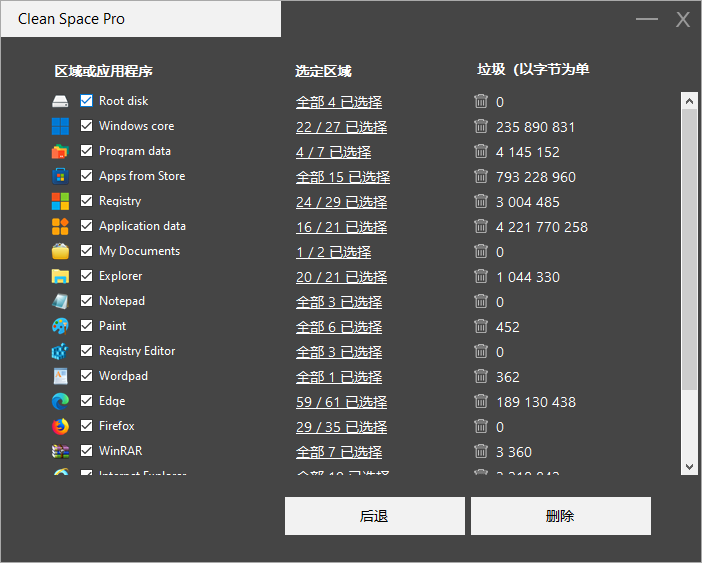Click the scrollbar up arrow
702x563 pixels.
(x=689, y=101)
